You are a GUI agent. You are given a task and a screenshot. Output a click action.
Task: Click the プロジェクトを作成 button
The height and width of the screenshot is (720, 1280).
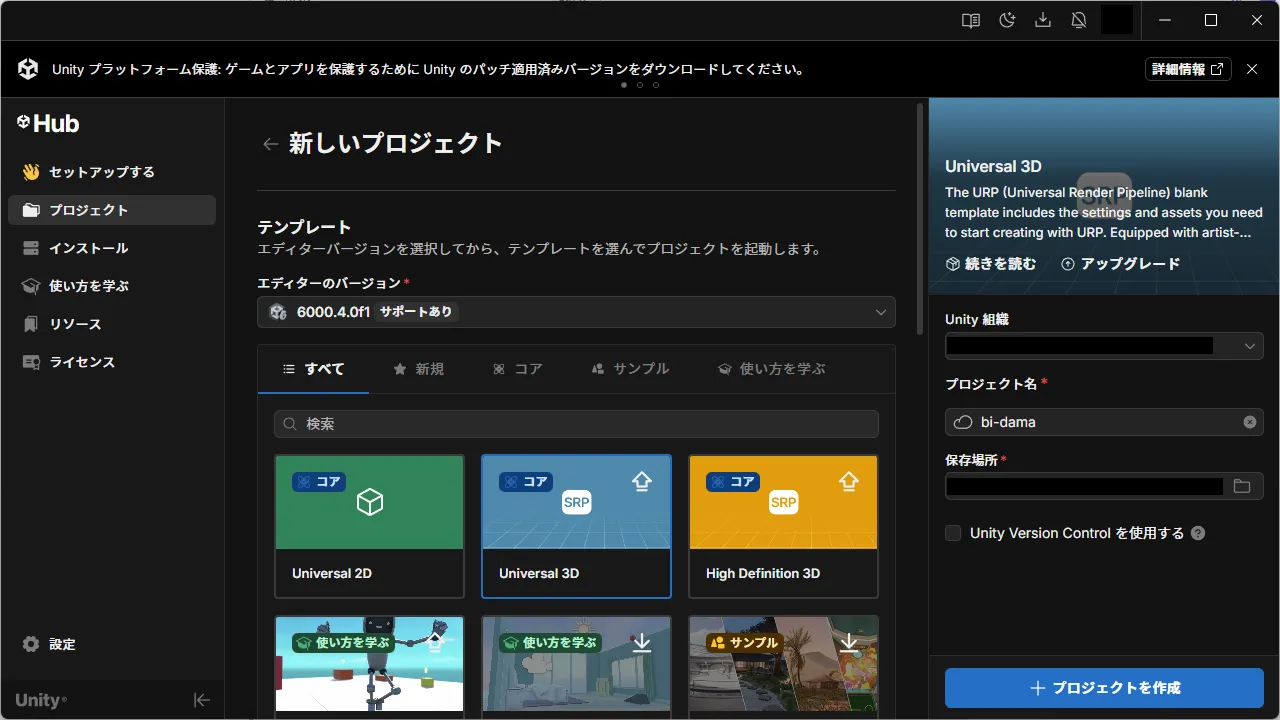pos(1103,687)
